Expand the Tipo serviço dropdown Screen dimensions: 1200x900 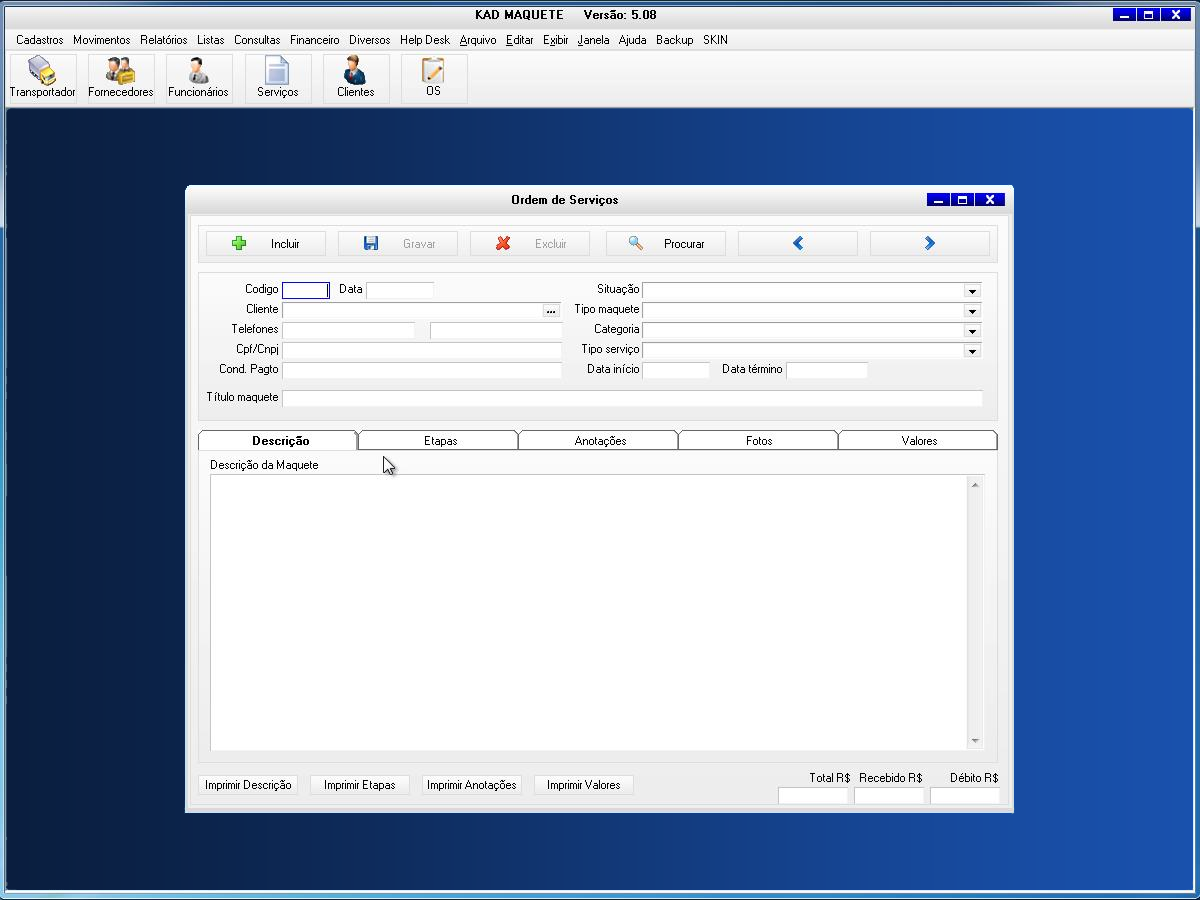[x=972, y=350]
